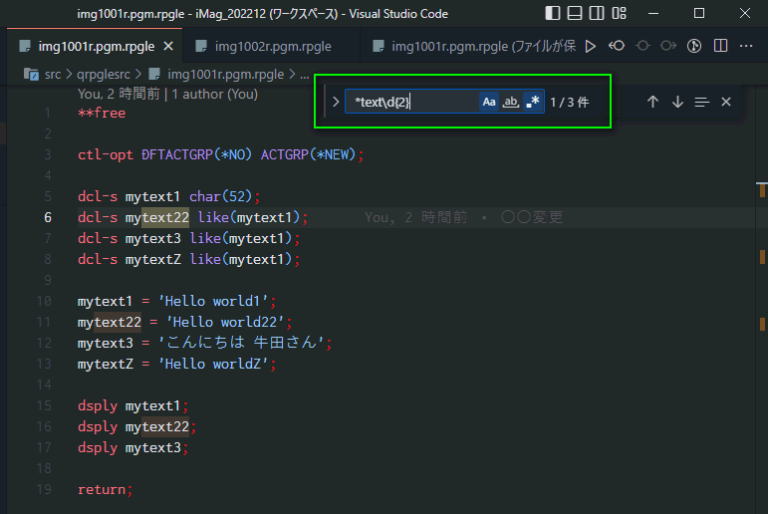Image resolution: width=768 pixels, height=514 pixels.
Task: Switch to img1002r.pgm.rpgle tab
Action: 270,46
